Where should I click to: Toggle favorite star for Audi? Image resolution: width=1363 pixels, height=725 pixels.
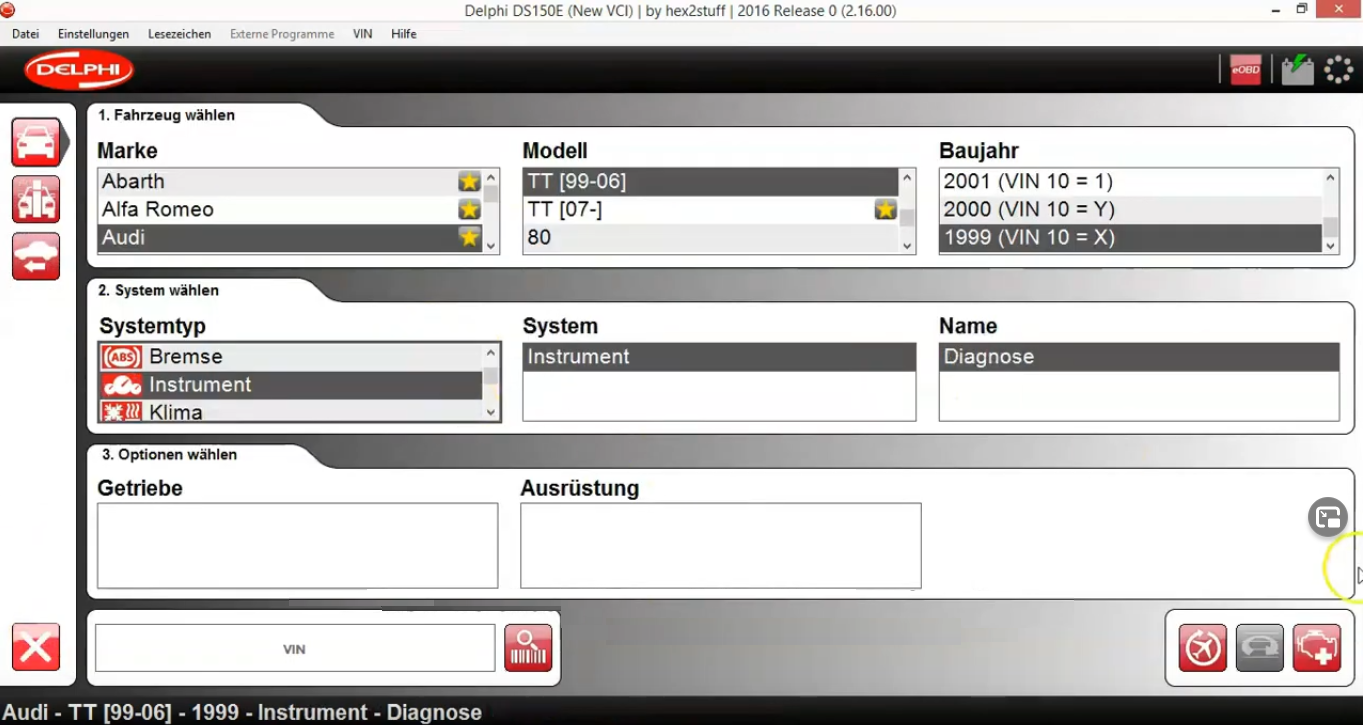pyautogui.click(x=469, y=237)
